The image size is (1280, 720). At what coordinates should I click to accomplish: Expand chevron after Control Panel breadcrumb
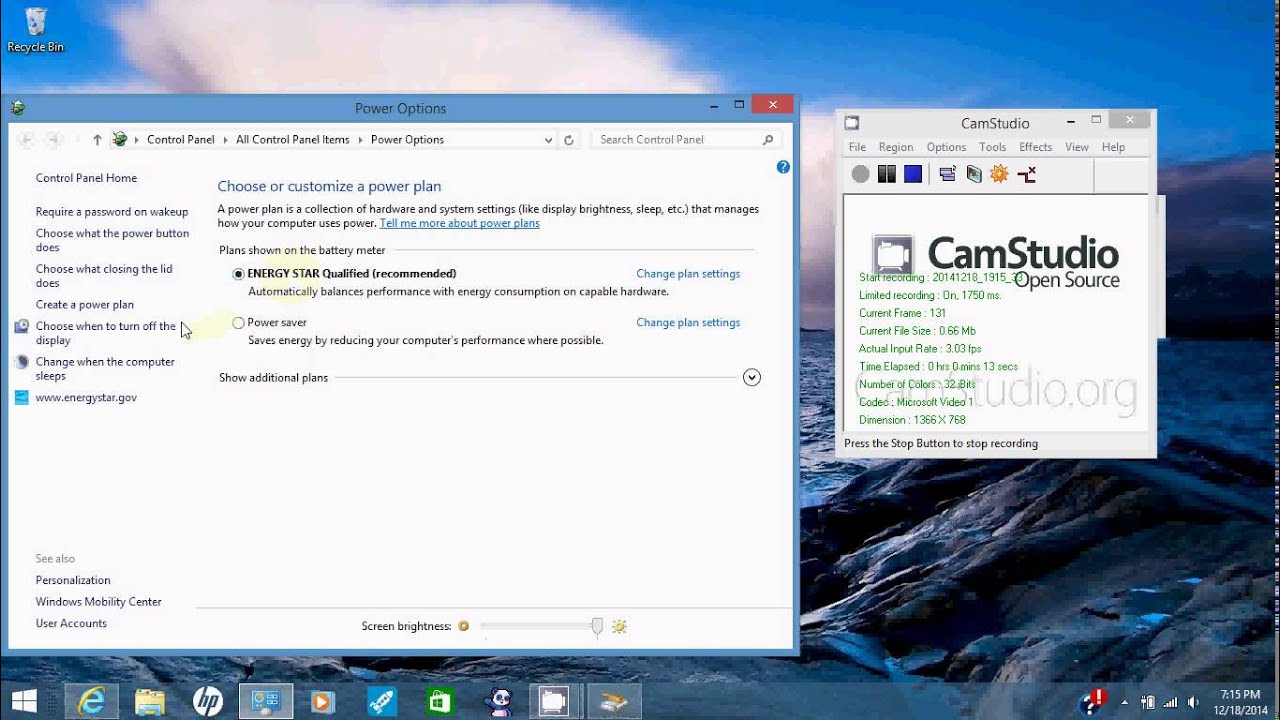click(225, 140)
